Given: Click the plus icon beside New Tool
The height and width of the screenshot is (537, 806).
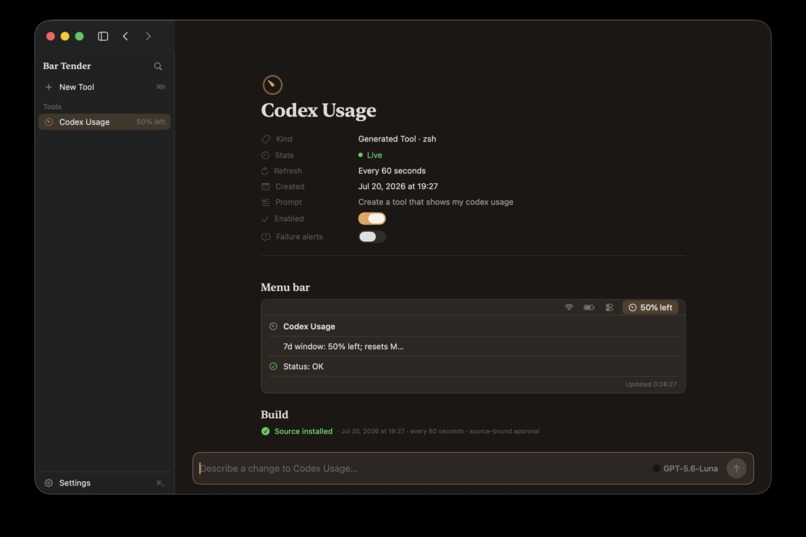Looking at the screenshot, I should click(x=48, y=87).
